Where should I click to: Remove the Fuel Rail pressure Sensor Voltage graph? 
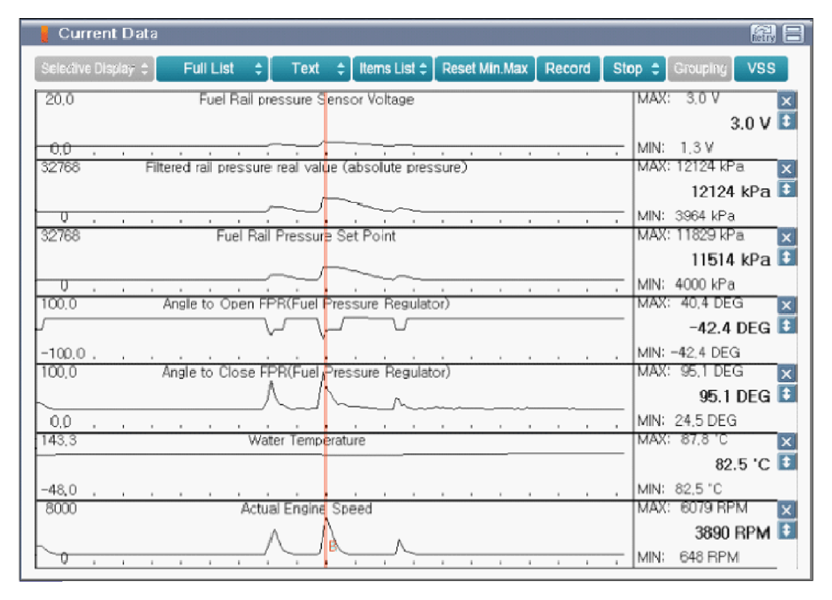pos(786,101)
